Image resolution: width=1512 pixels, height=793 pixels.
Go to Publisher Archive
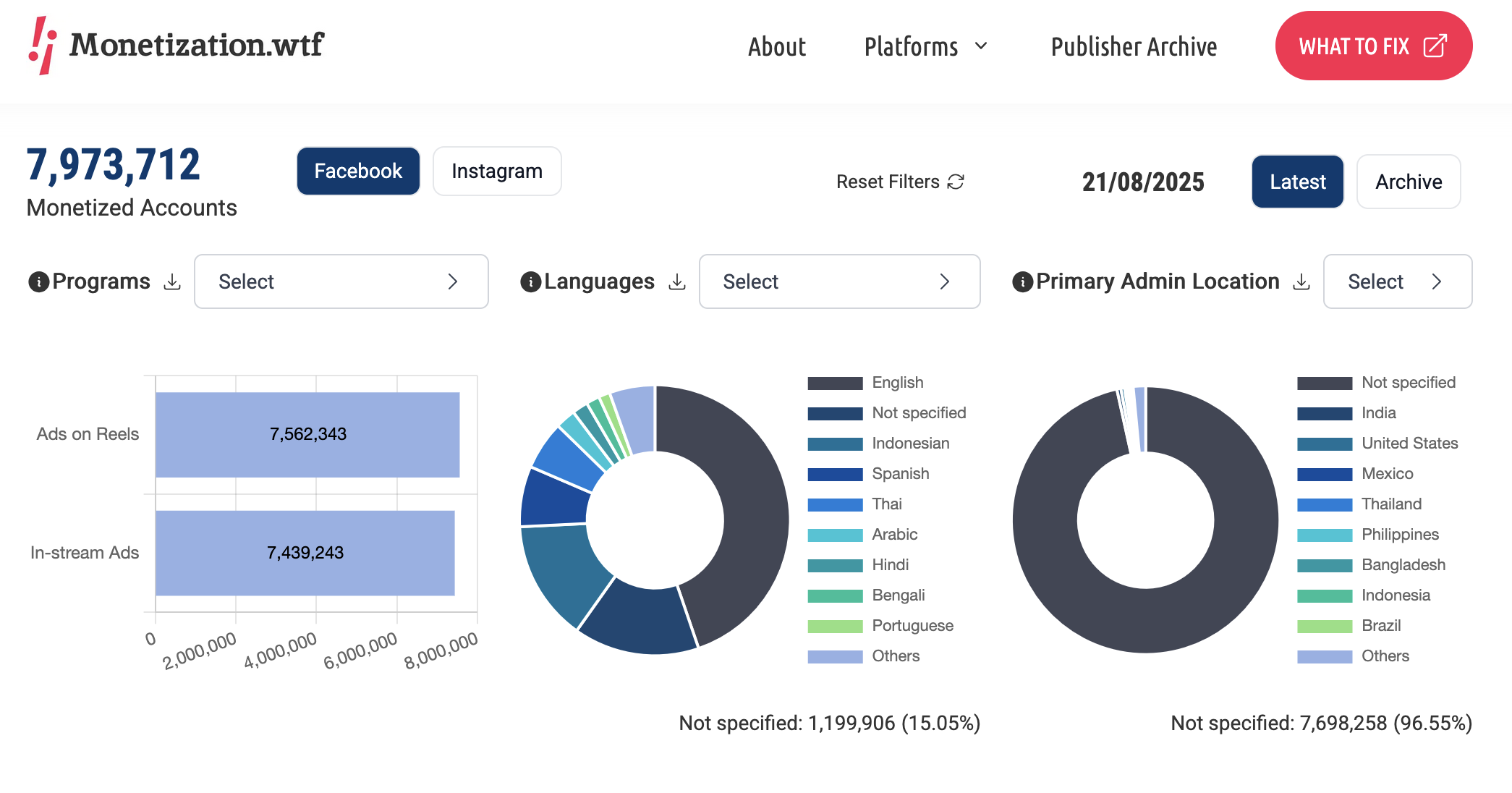[1134, 46]
